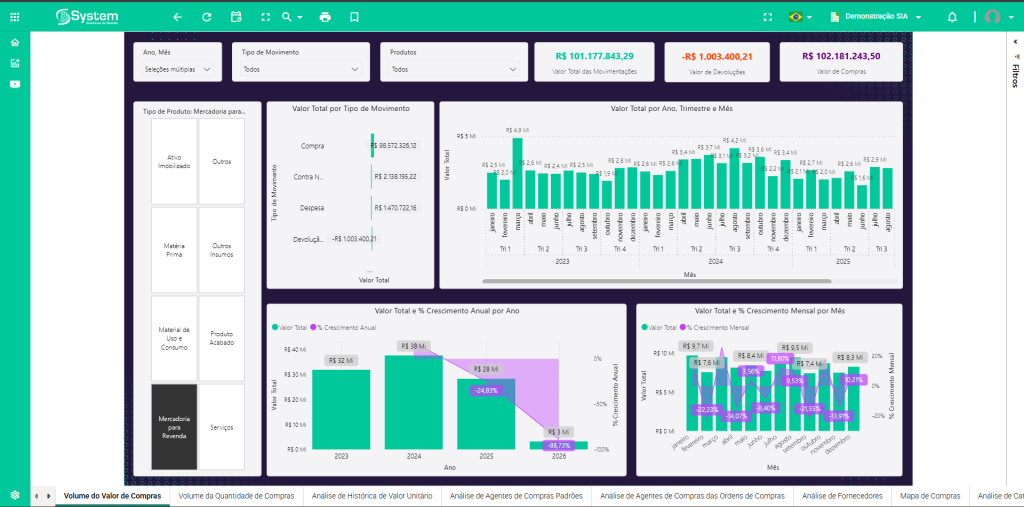The image size is (1024, 507).
Task: Open notifications bell
Action: coord(952,17)
